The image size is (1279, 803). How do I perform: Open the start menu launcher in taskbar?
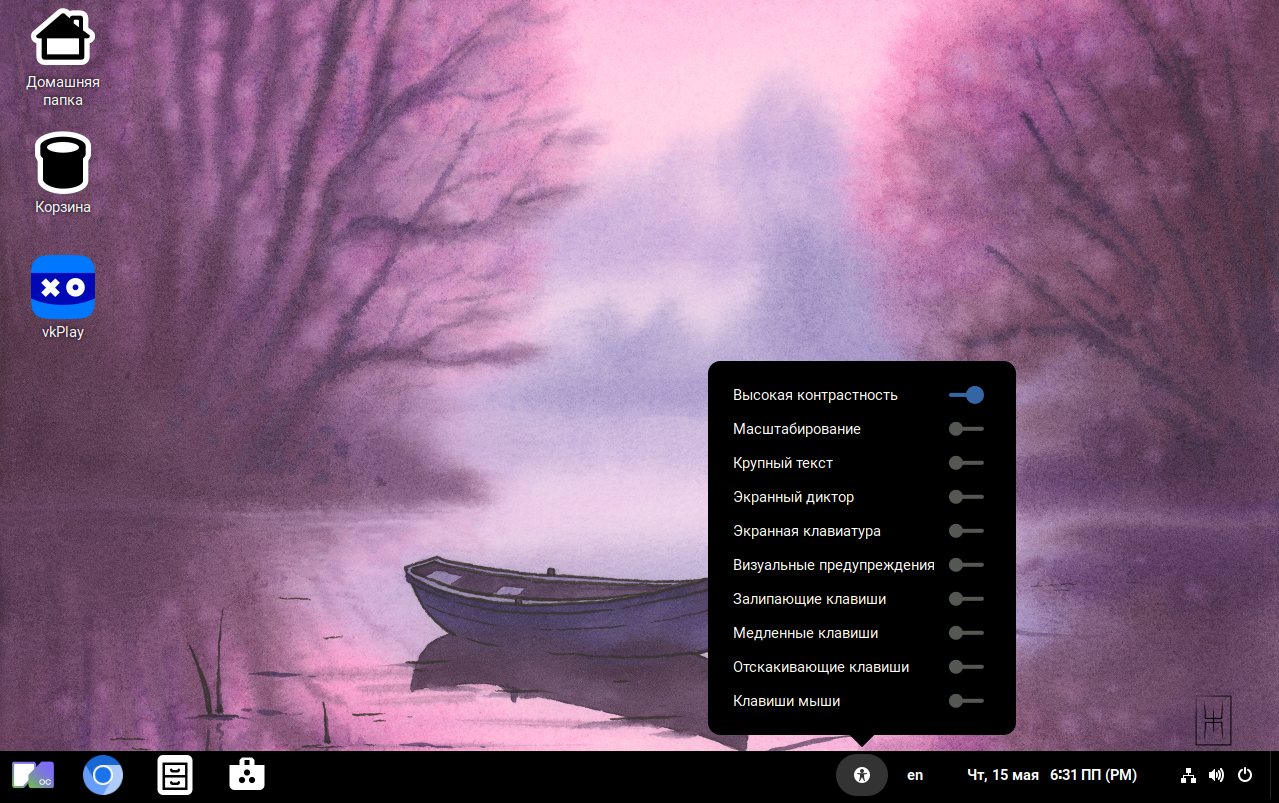(x=32, y=775)
